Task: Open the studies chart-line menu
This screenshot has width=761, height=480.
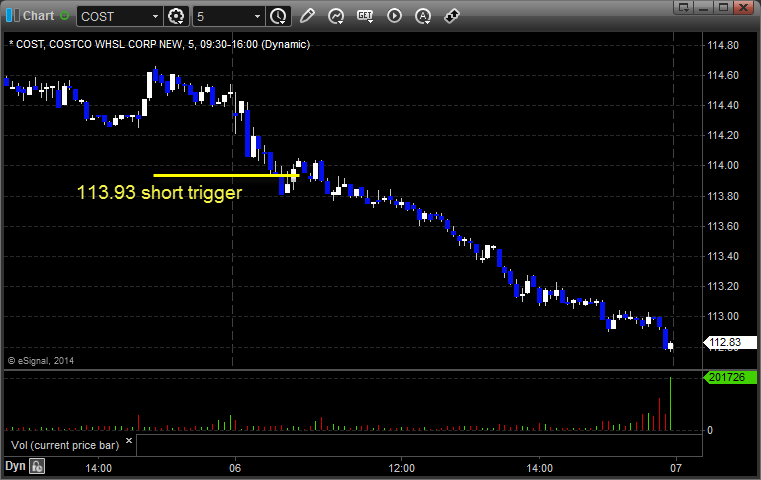Action: pyautogui.click(x=336, y=17)
